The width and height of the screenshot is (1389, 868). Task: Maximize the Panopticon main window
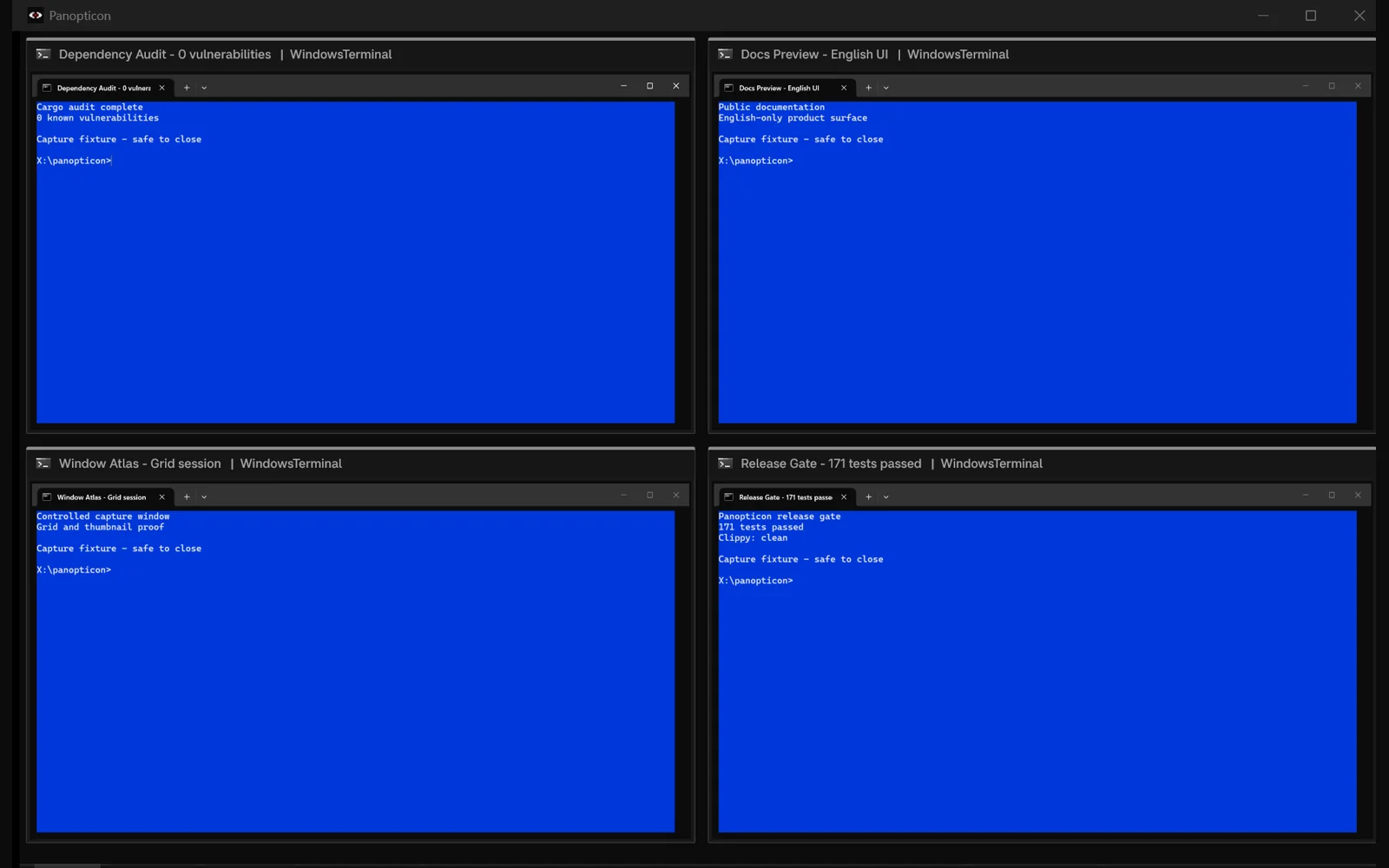tap(1311, 16)
